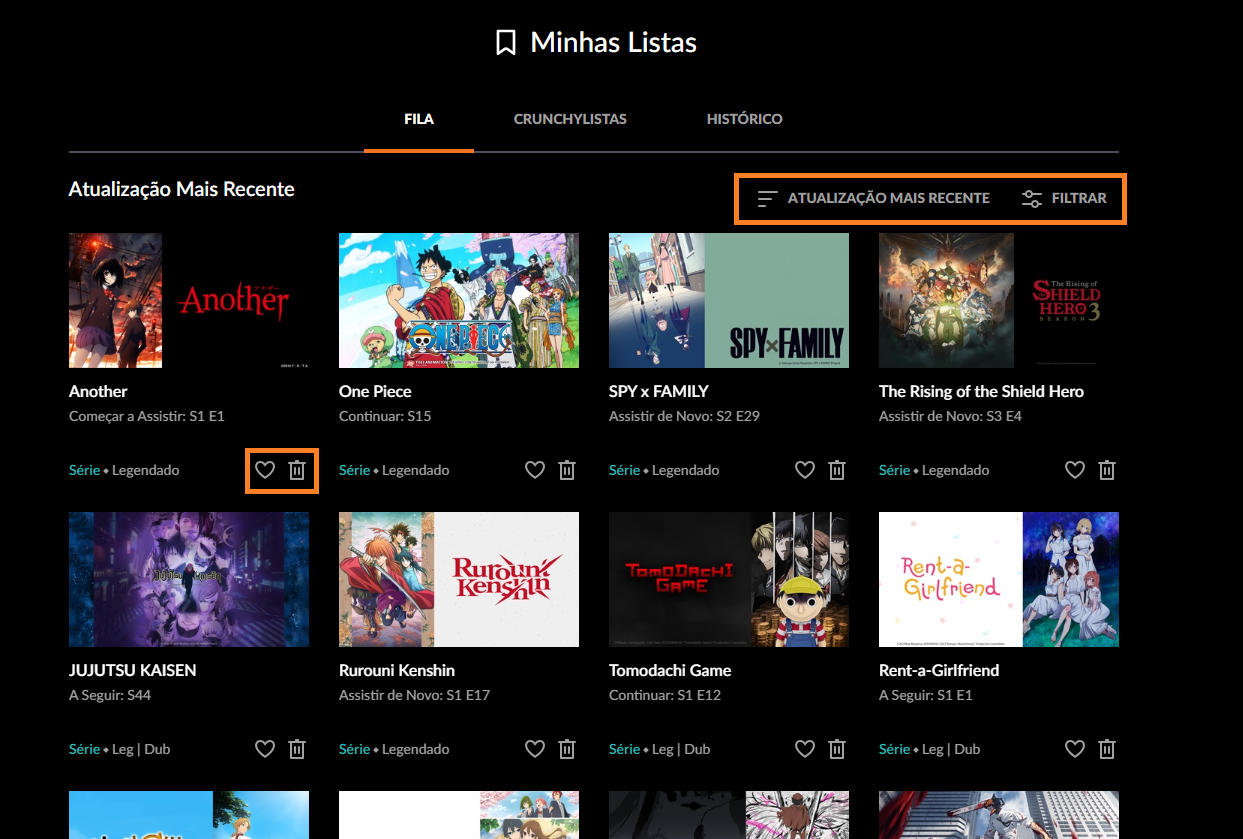Open the Filtrar filter options
This screenshot has height=839, width=1243.
[x=1064, y=198]
